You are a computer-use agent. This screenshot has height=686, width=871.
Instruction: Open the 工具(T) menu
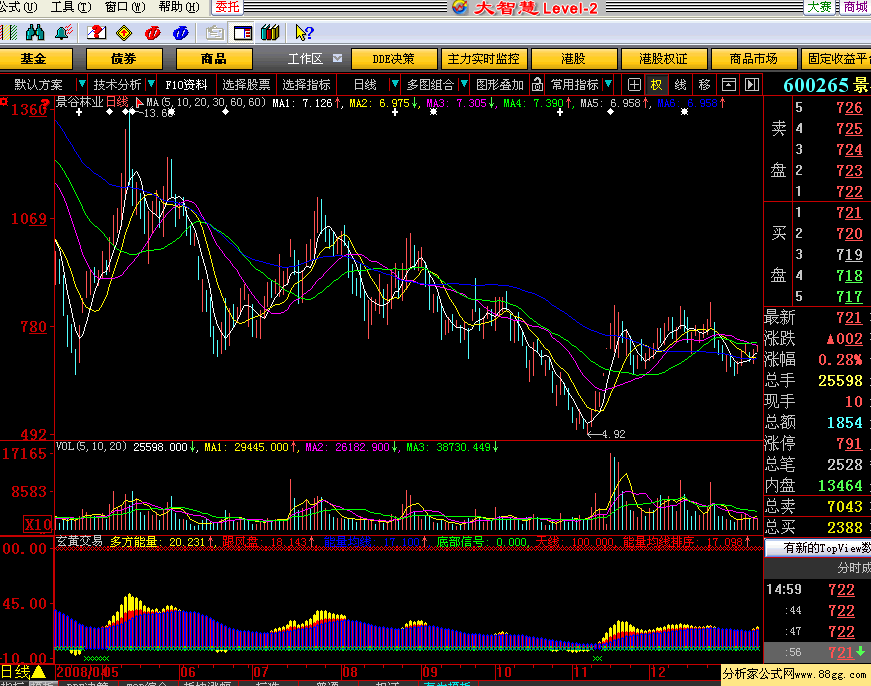pyautogui.click(x=71, y=7)
